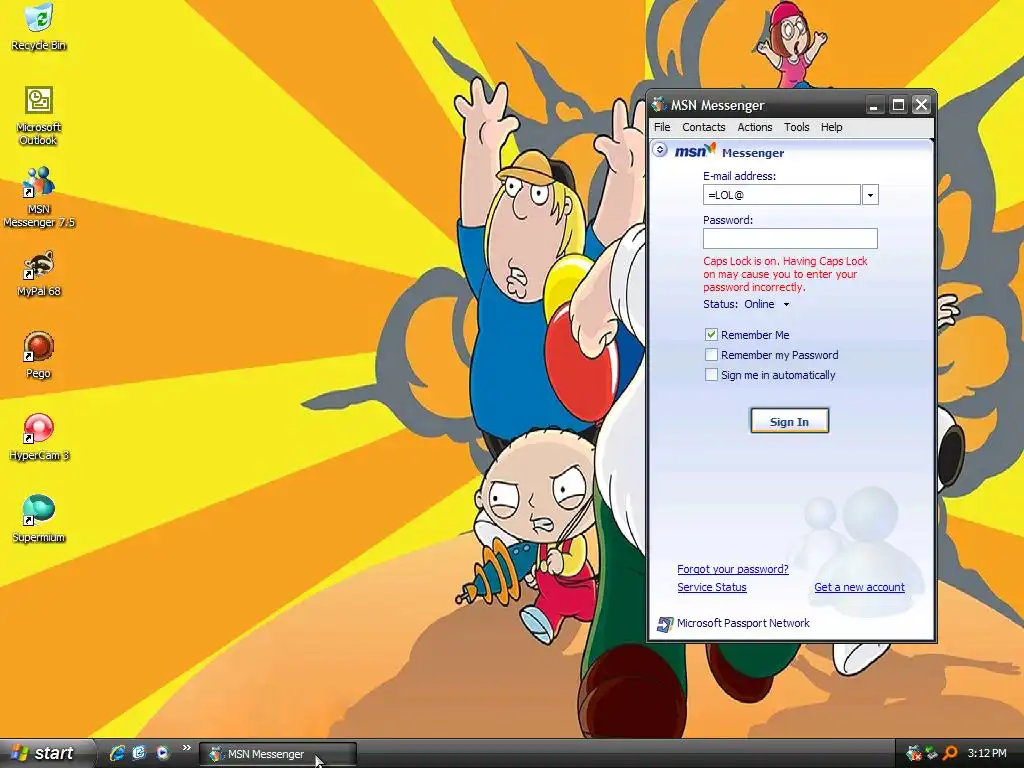The width and height of the screenshot is (1024, 768).
Task: Click the MSN Messenger tray icon
Action: tap(914, 754)
